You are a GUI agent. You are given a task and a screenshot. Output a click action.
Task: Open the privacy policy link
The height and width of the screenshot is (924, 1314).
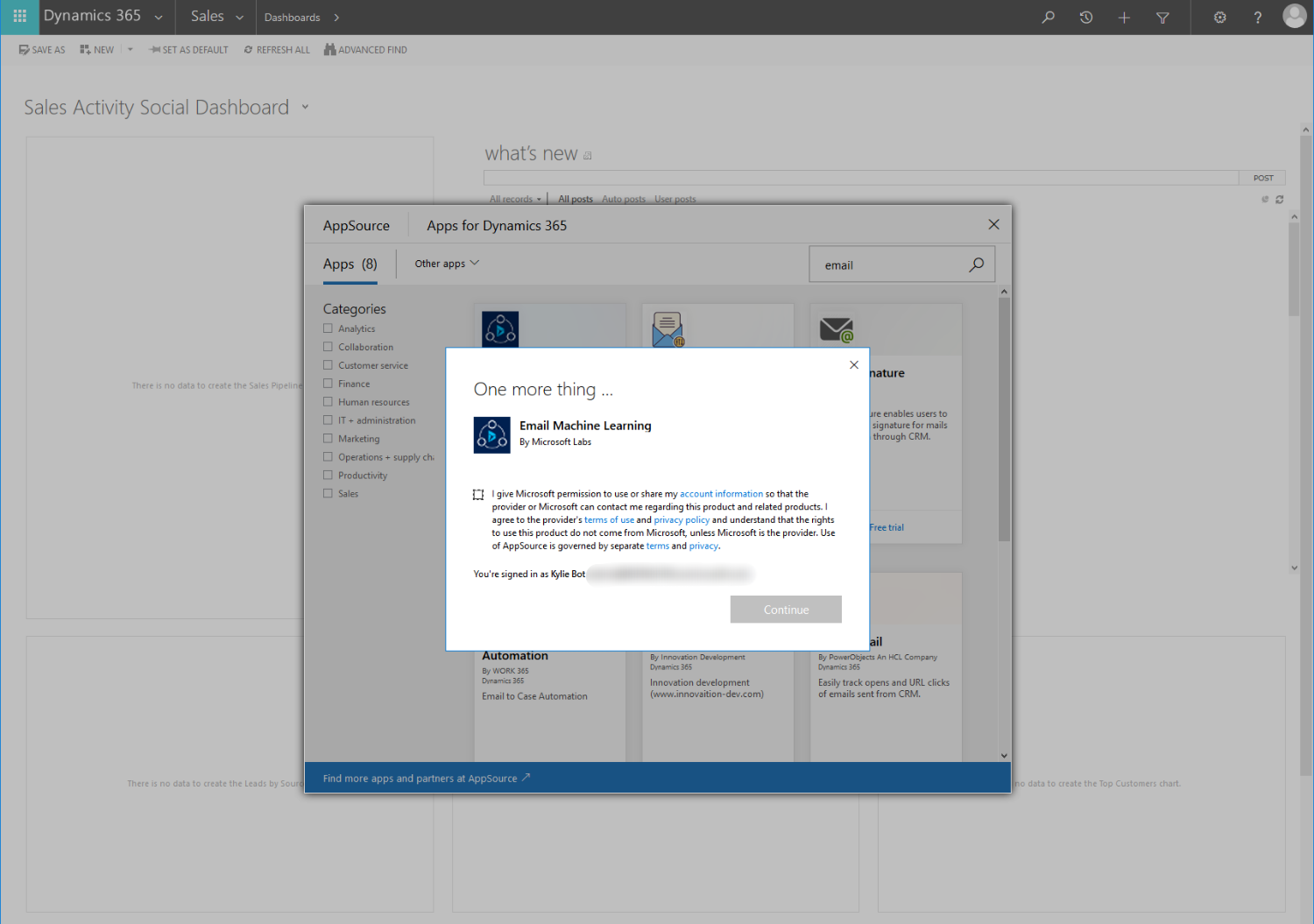pos(682,520)
